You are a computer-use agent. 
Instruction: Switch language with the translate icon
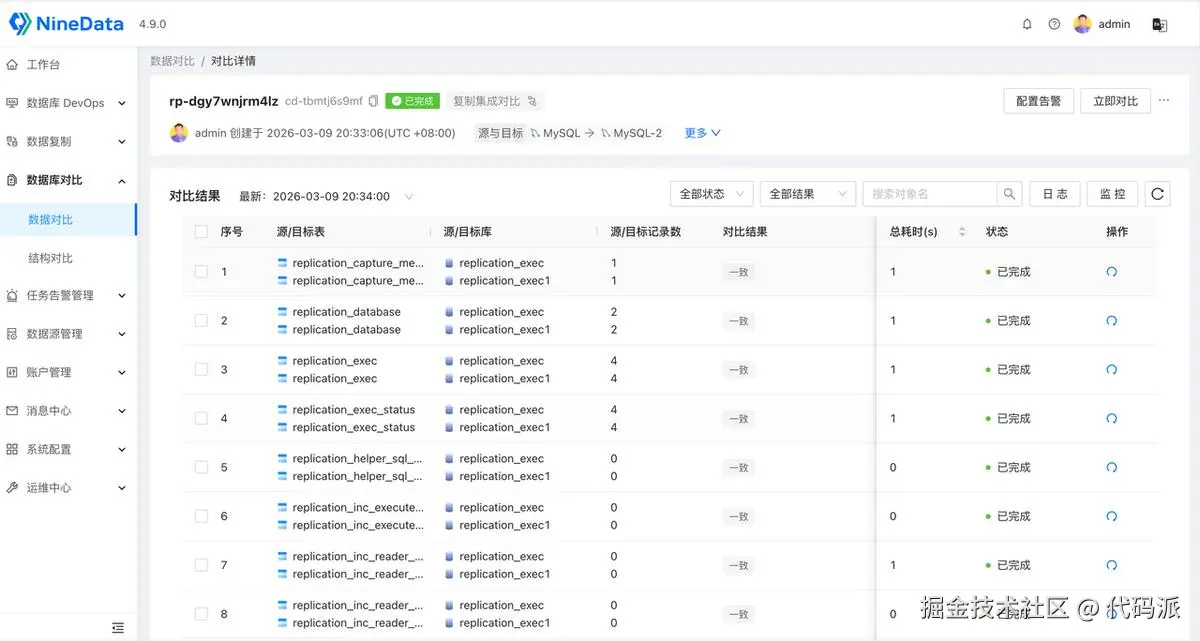1160,24
